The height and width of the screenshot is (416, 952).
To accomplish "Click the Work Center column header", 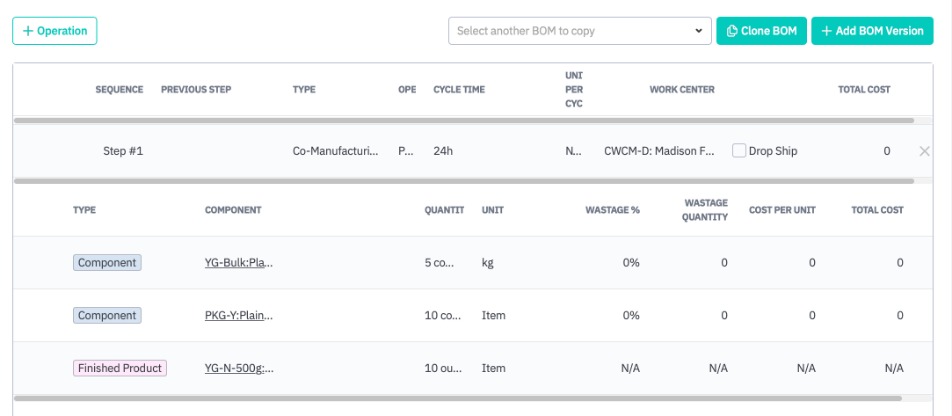I will tap(682, 90).
